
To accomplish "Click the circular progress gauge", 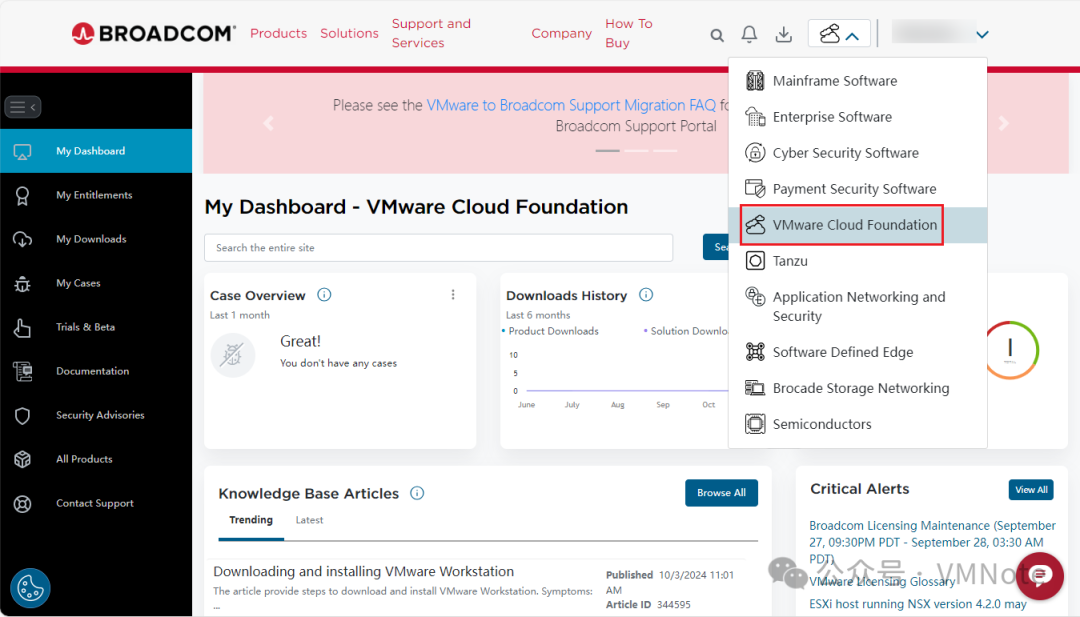I will (1010, 349).
